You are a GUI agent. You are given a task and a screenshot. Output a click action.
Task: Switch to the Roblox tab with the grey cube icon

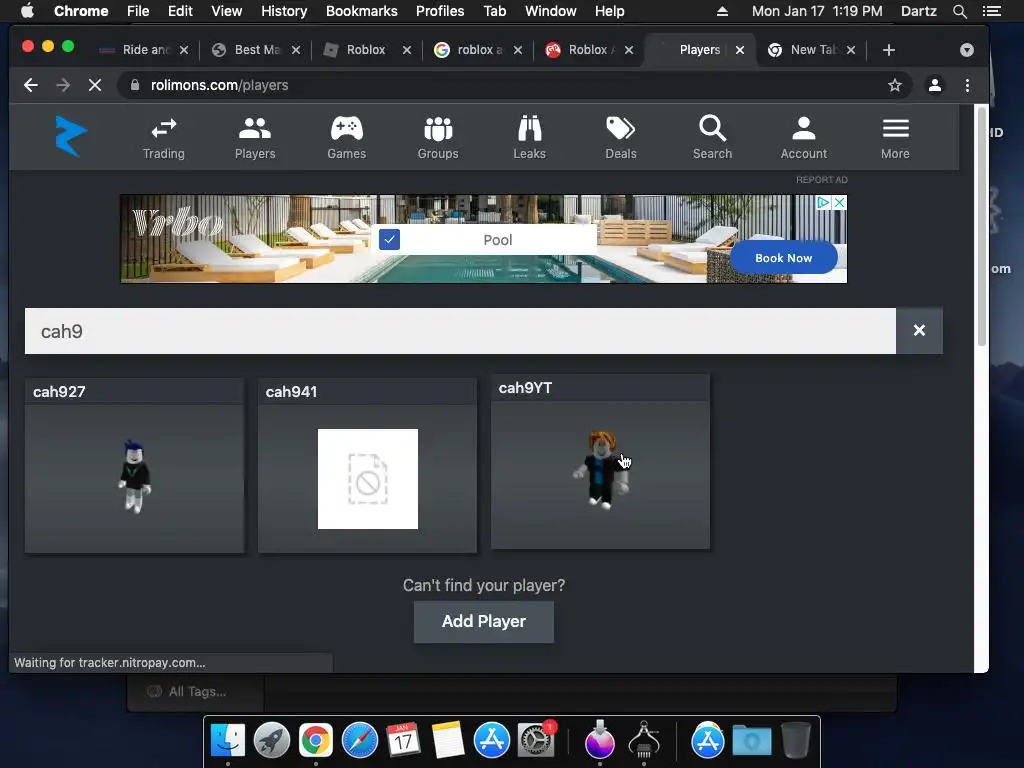pyautogui.click(x=366, y=50)
